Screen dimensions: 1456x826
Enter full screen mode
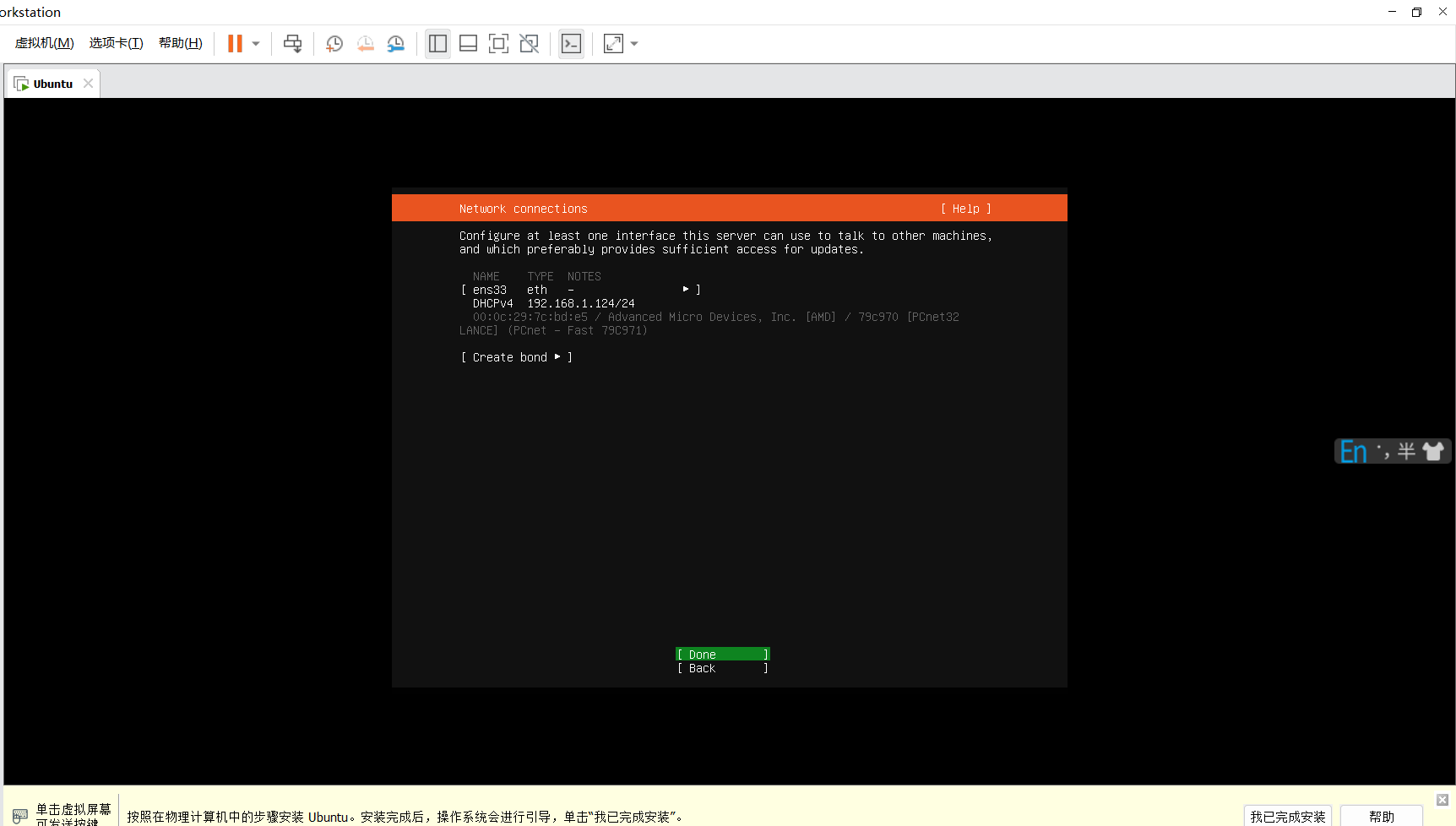[x=498, y=44]
